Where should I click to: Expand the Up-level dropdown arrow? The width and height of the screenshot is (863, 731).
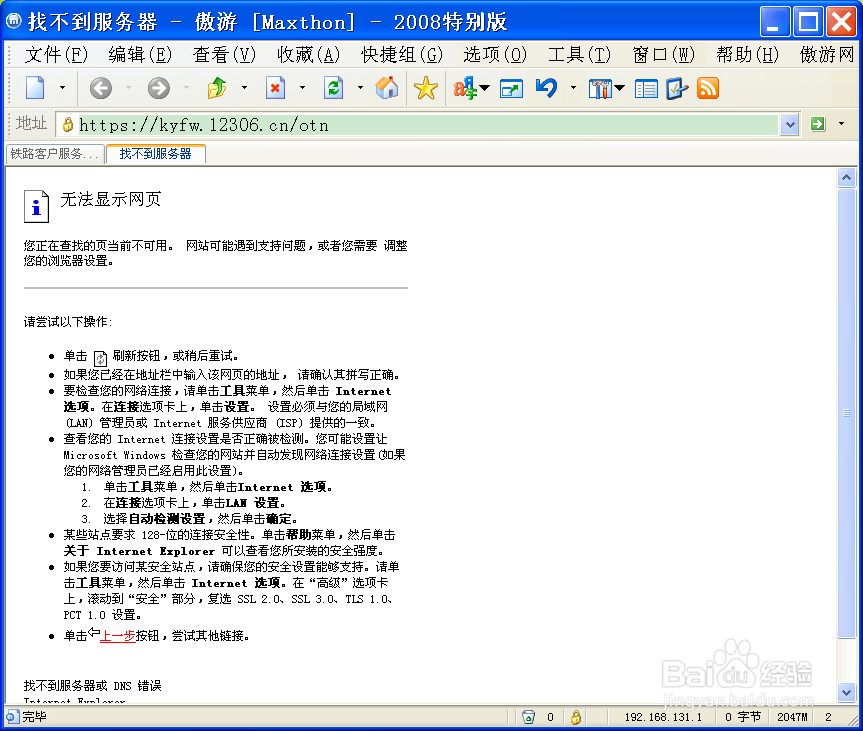[244, 88]
